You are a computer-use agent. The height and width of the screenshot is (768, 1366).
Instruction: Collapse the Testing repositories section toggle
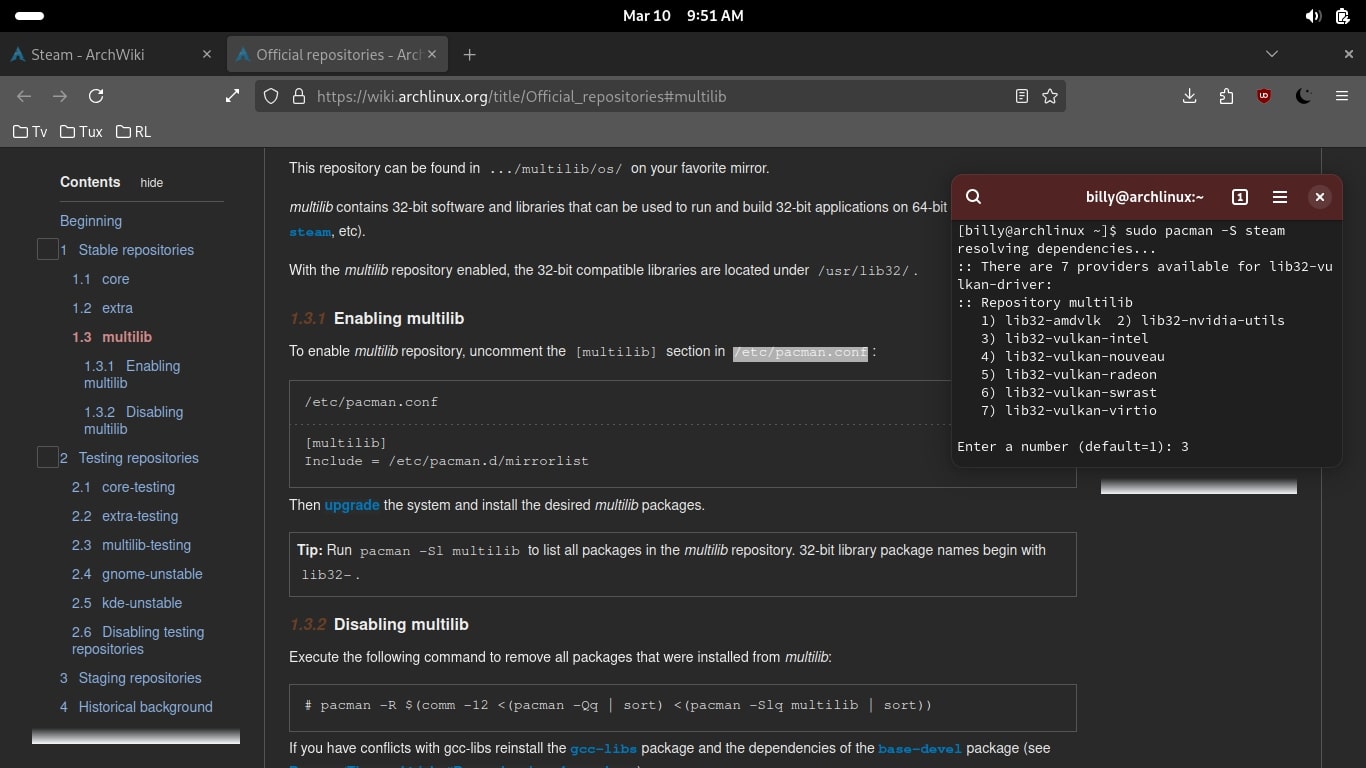pos(47,457)
